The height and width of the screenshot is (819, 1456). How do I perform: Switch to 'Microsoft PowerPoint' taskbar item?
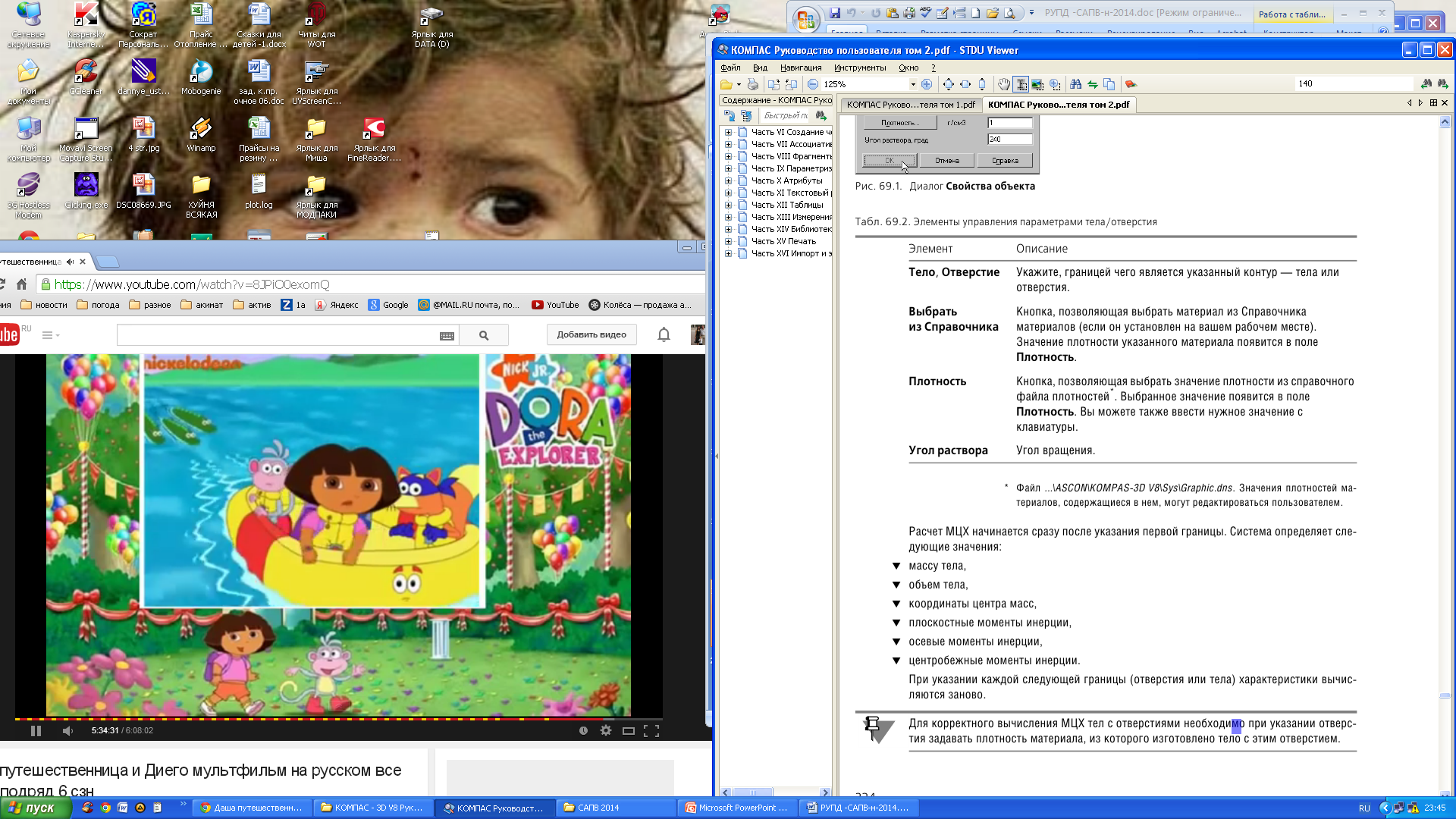(738, 808)
